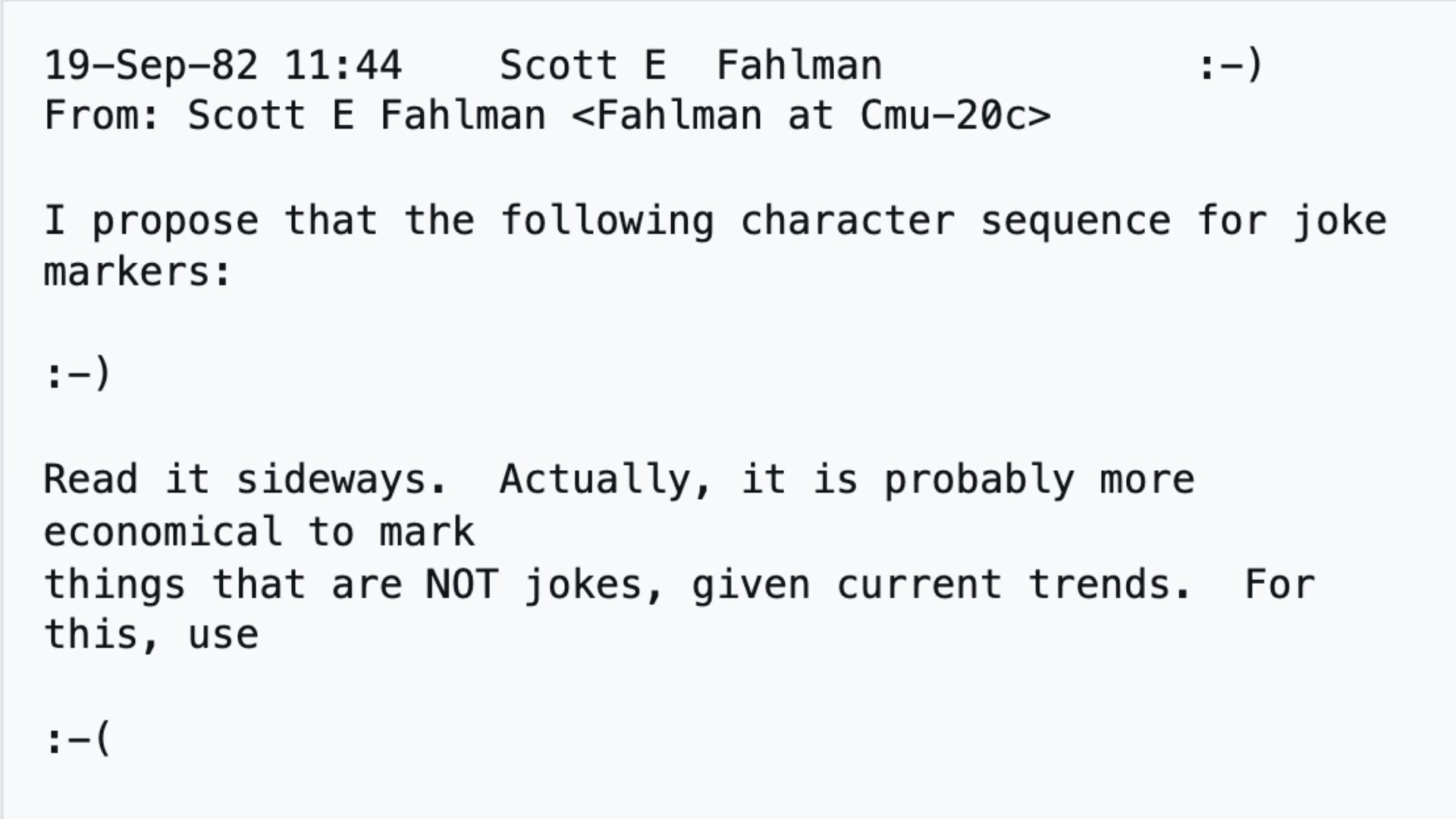Click the word "probably"
Image resolution: width=1456 pixels, height=819 pixels.
click(979, 480)
